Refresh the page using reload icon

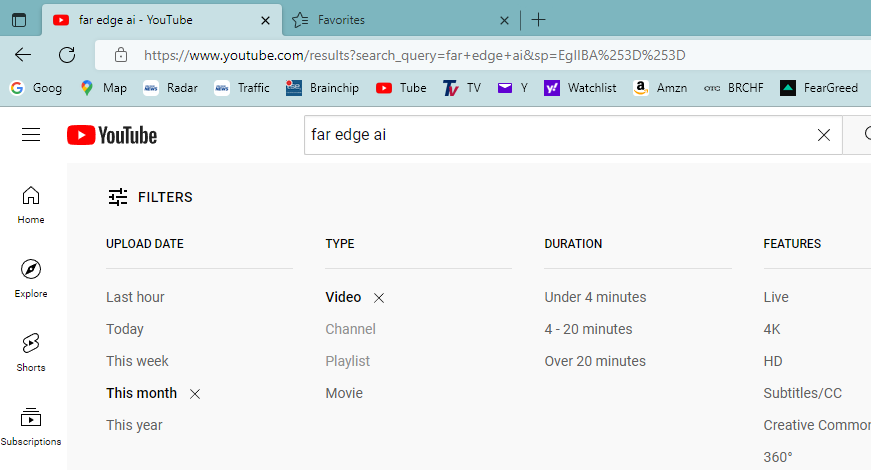tap(67, 55)
